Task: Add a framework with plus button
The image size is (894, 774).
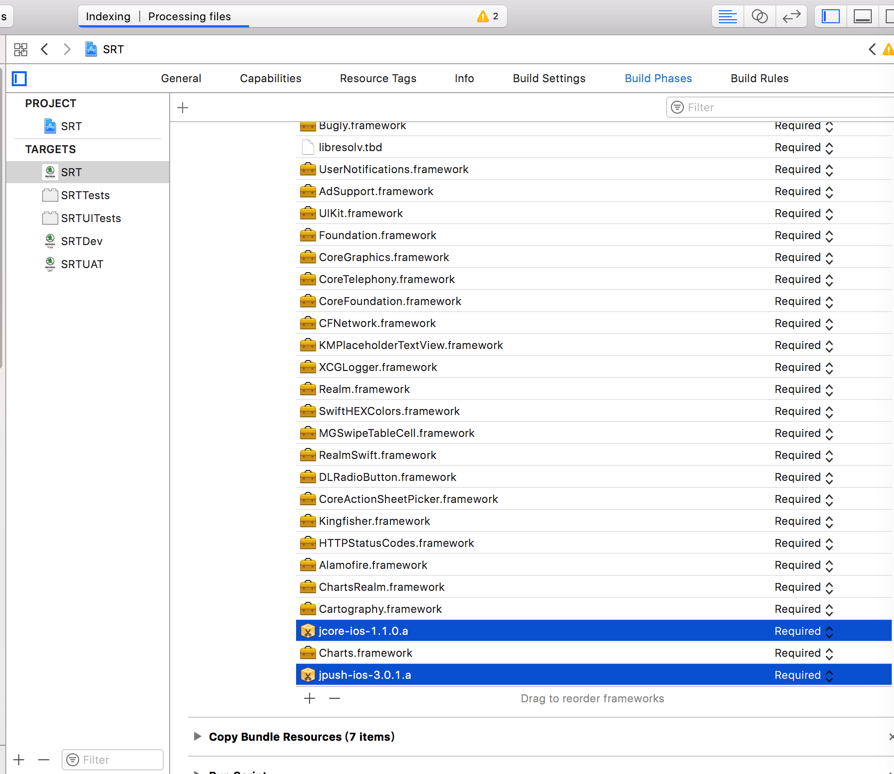Action: (x=310, y=698)
